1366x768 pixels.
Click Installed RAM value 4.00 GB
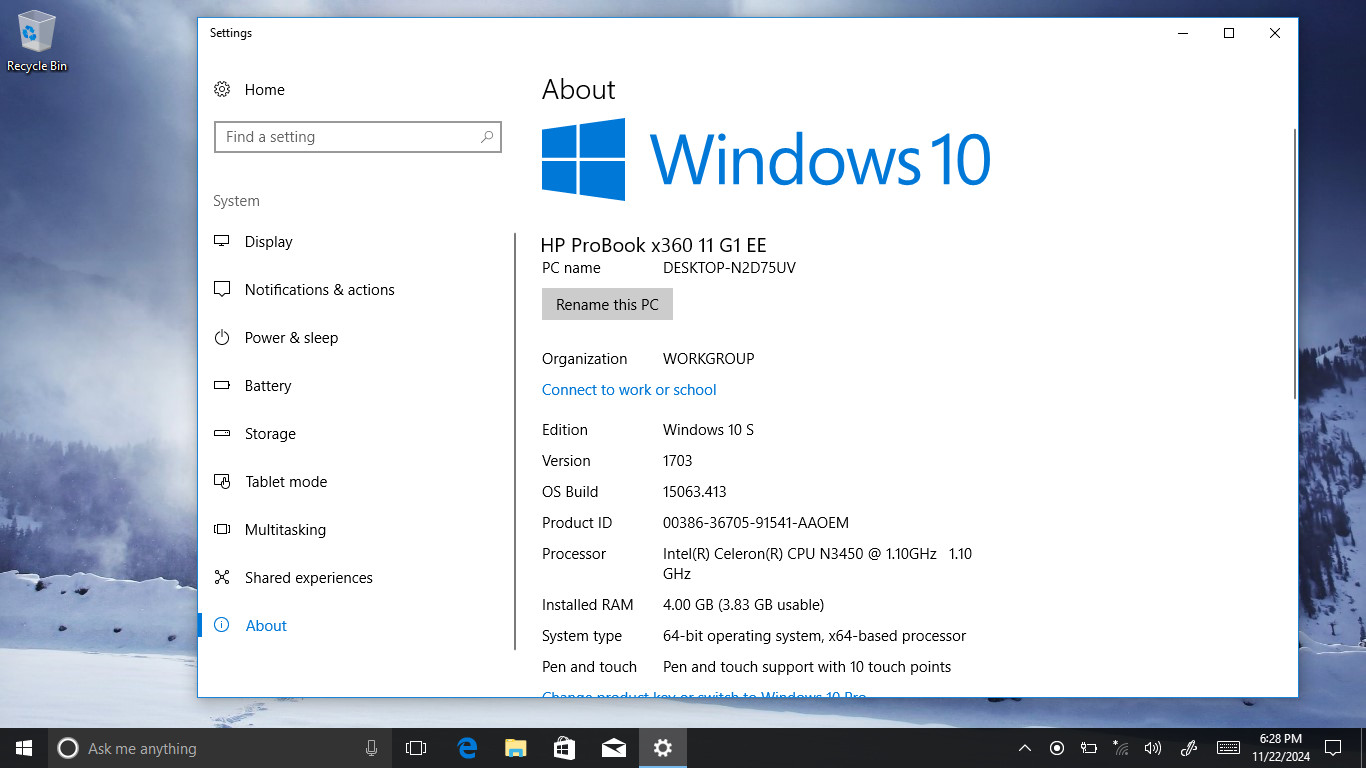click(743, 604)
